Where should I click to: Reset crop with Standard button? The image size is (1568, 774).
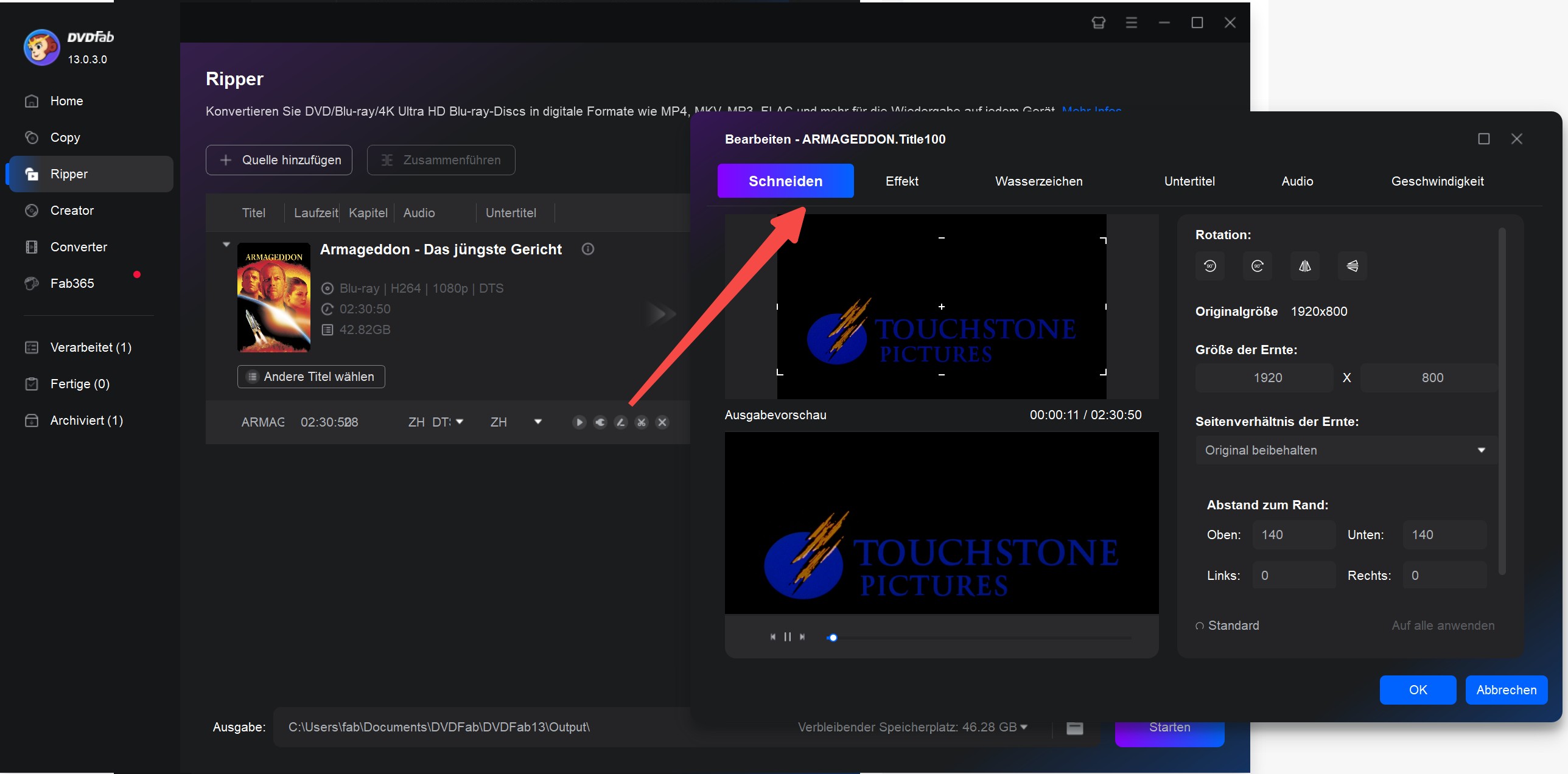[x=1227, y=626]
